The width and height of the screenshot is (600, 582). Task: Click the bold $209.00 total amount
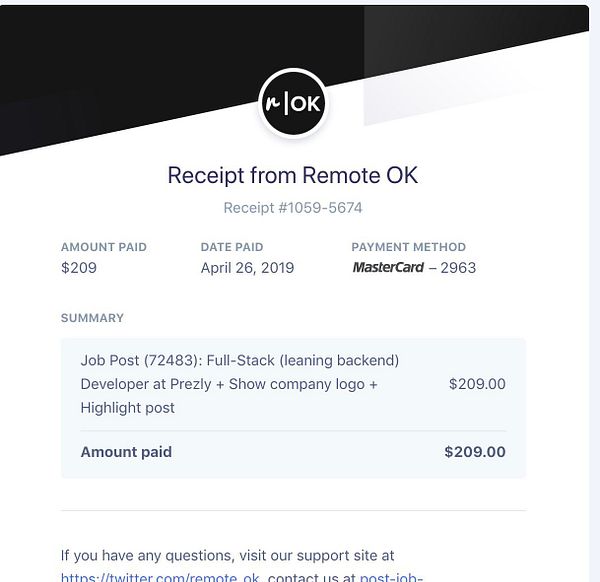(475, 452)
